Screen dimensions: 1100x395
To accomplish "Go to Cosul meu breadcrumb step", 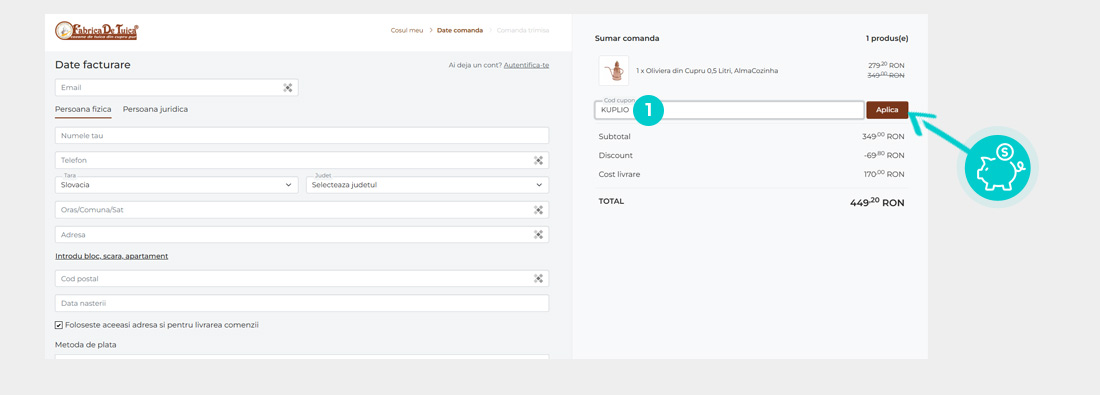I will [x=407, y=30].
